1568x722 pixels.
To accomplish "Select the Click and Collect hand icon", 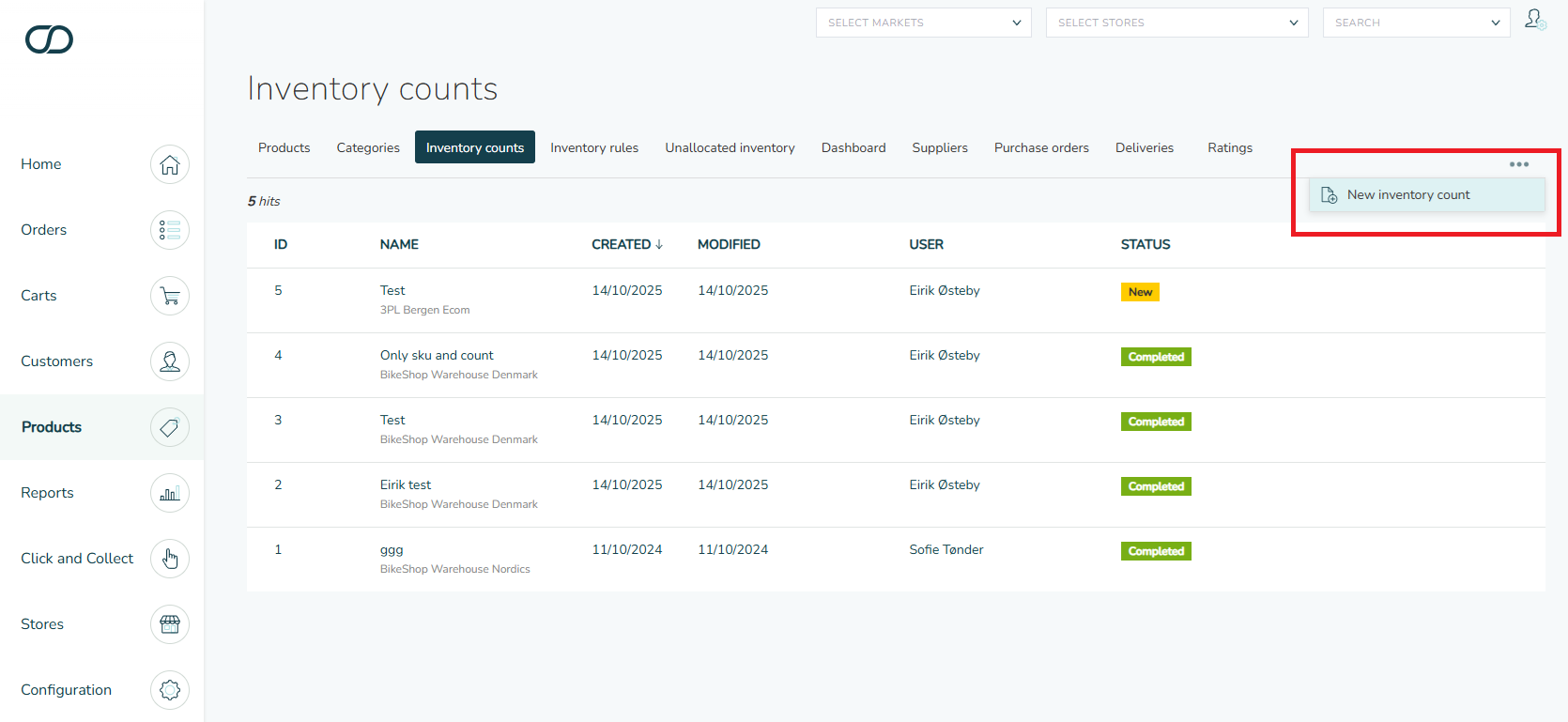I will click(x=170, y=559).
